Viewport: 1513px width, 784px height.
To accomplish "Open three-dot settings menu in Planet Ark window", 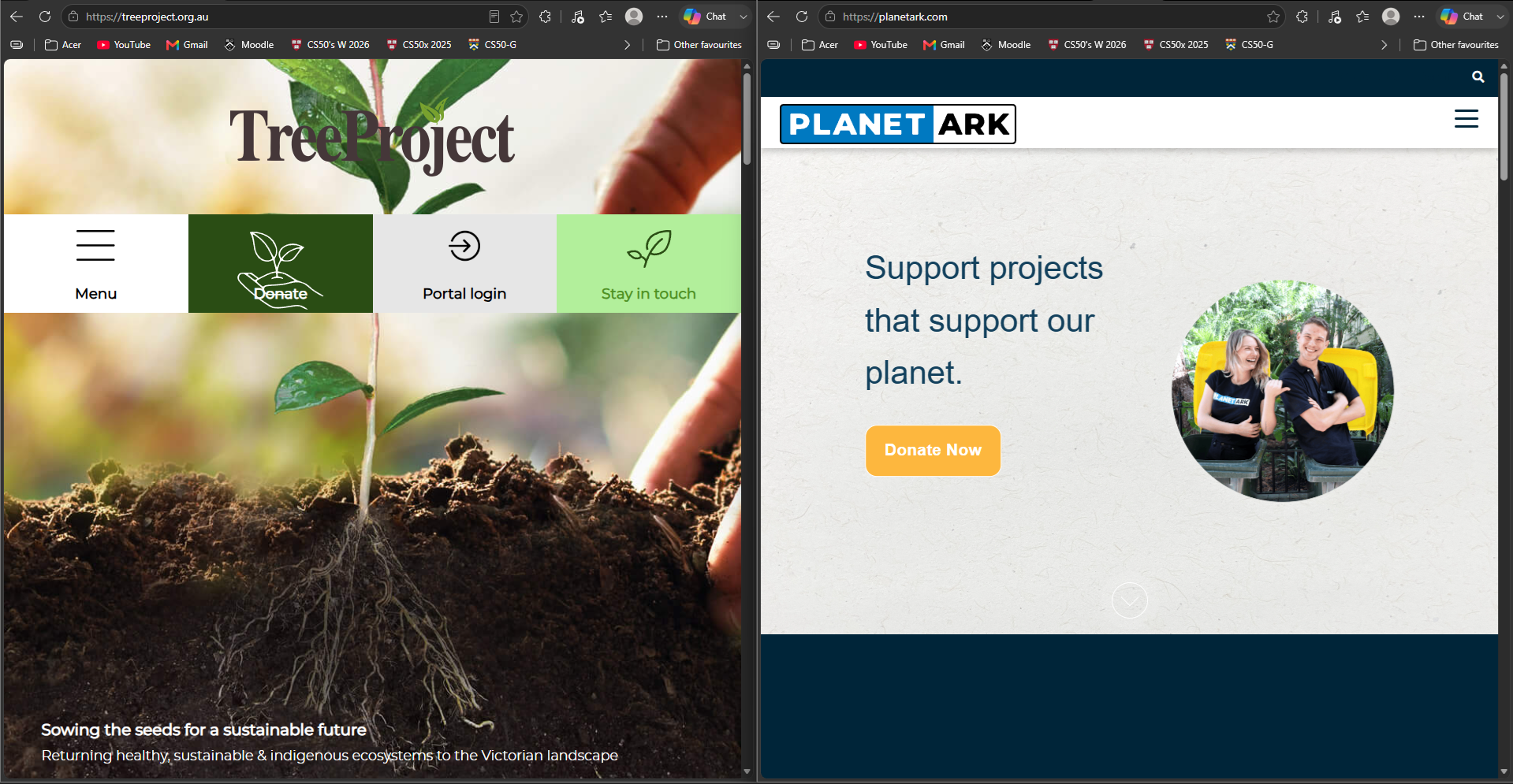I will (1419, 17).
